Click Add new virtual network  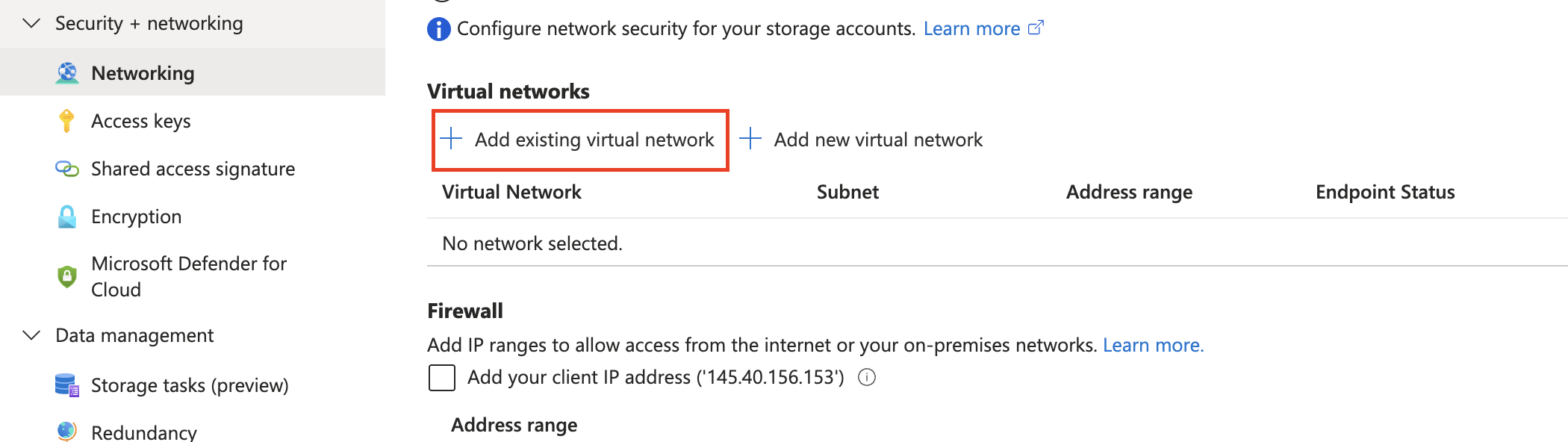pyautogui.click(x=861, y=140)
